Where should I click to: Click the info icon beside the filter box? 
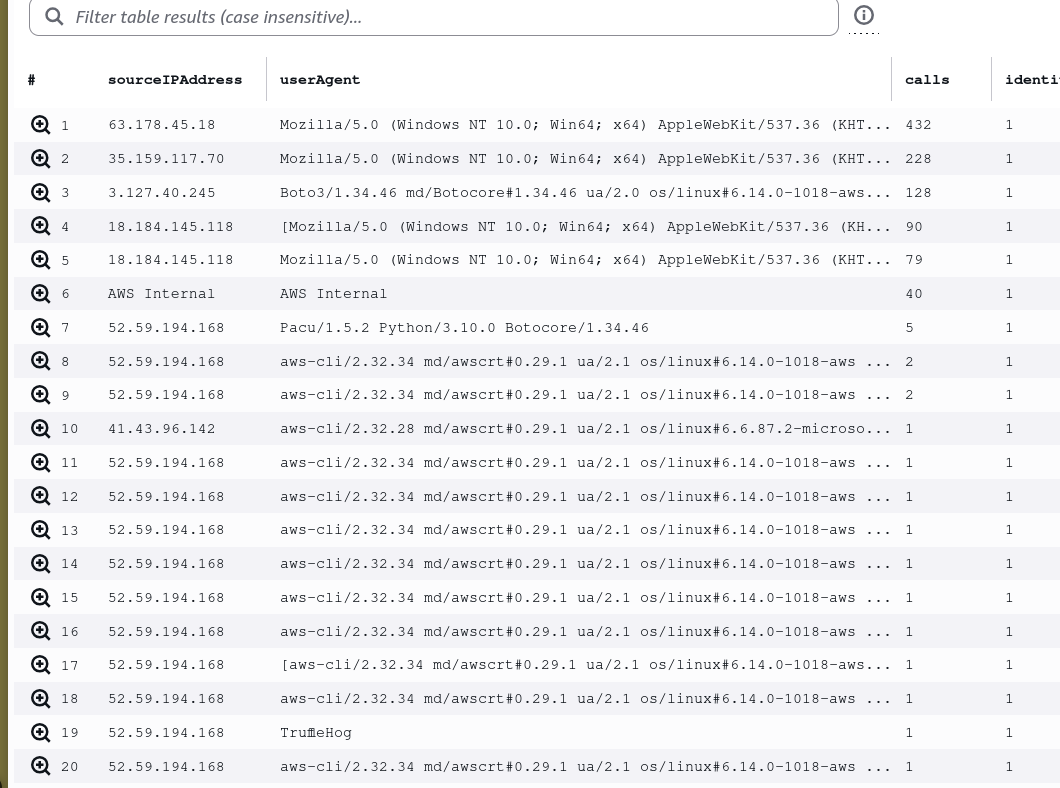click(x=864, y=15)
